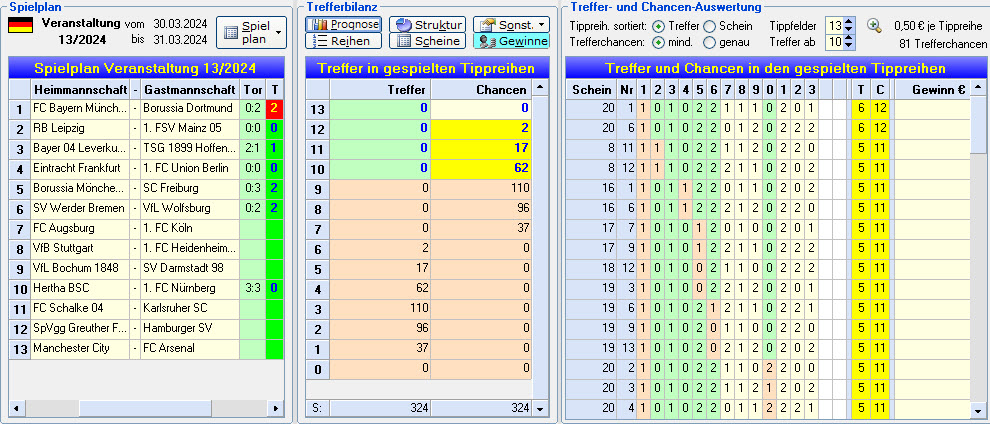Click the German flag icon

(x=20, y=25)
